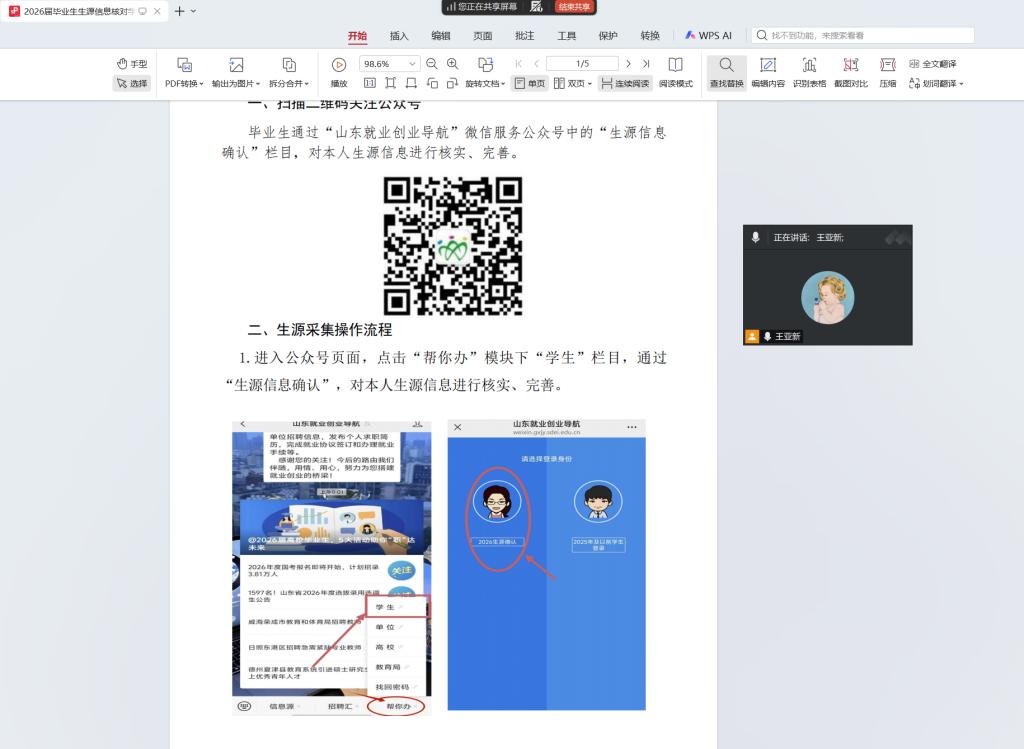
Task: Click the 识别表格 table recognition tool
Action: pyautogui.click(x=809, y=72)
